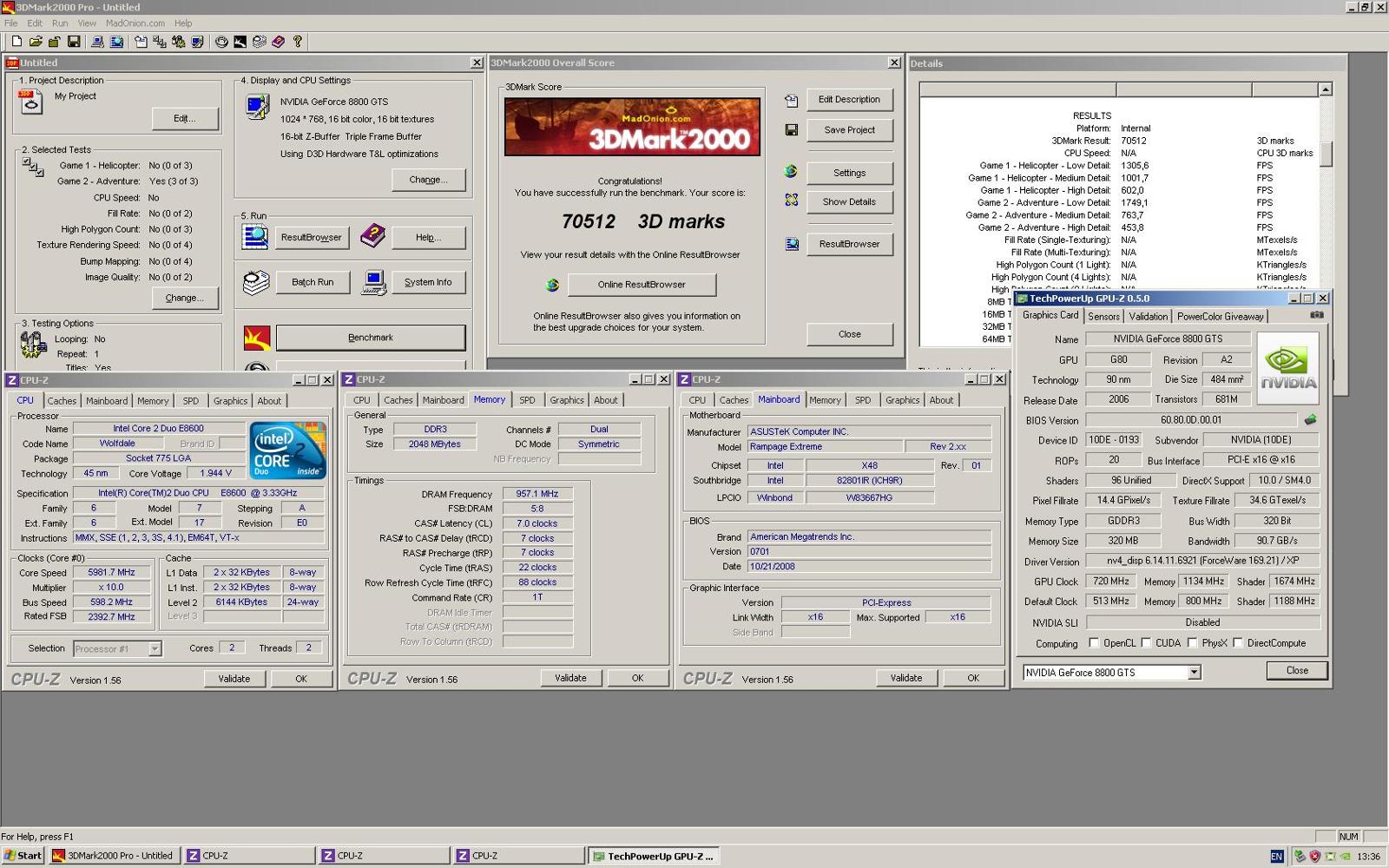The width and height of the screenshot is (1389, 868).
Task: Click the System Info computer toolbar icon
Action: coord(98,41)
